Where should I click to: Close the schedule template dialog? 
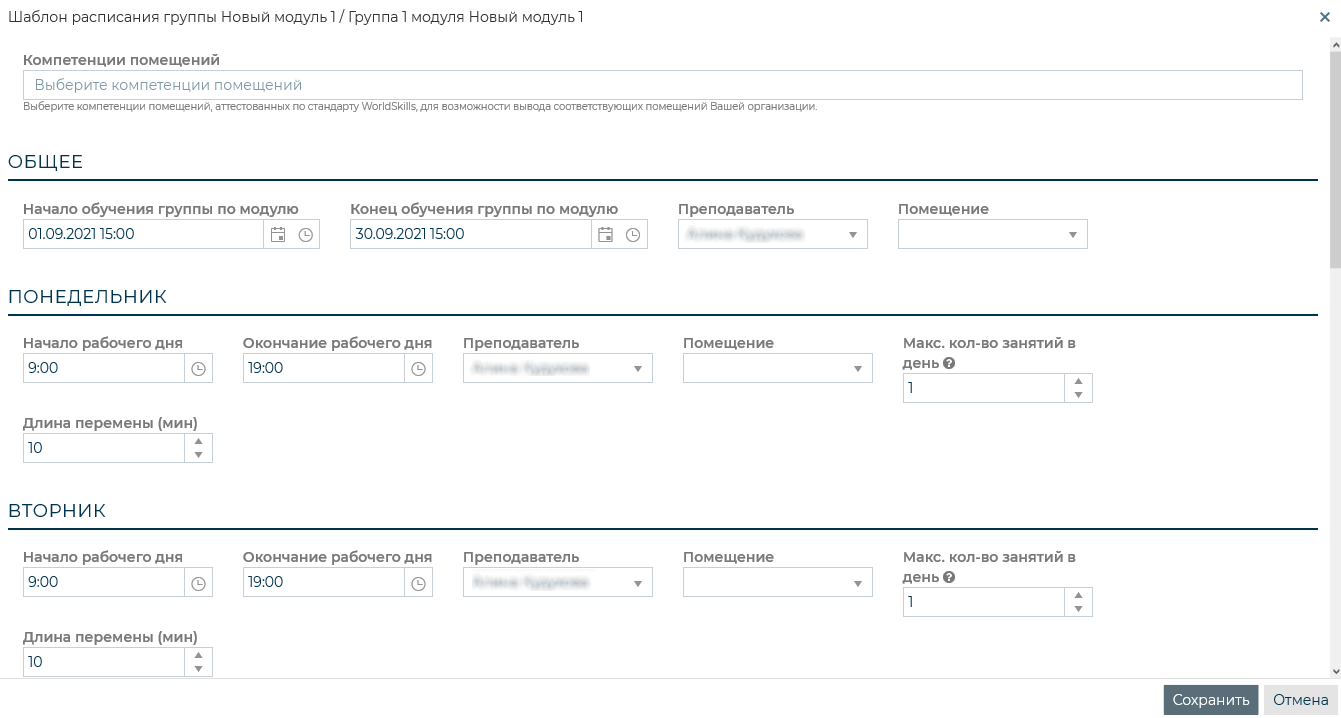click(x=1325, y=17)
